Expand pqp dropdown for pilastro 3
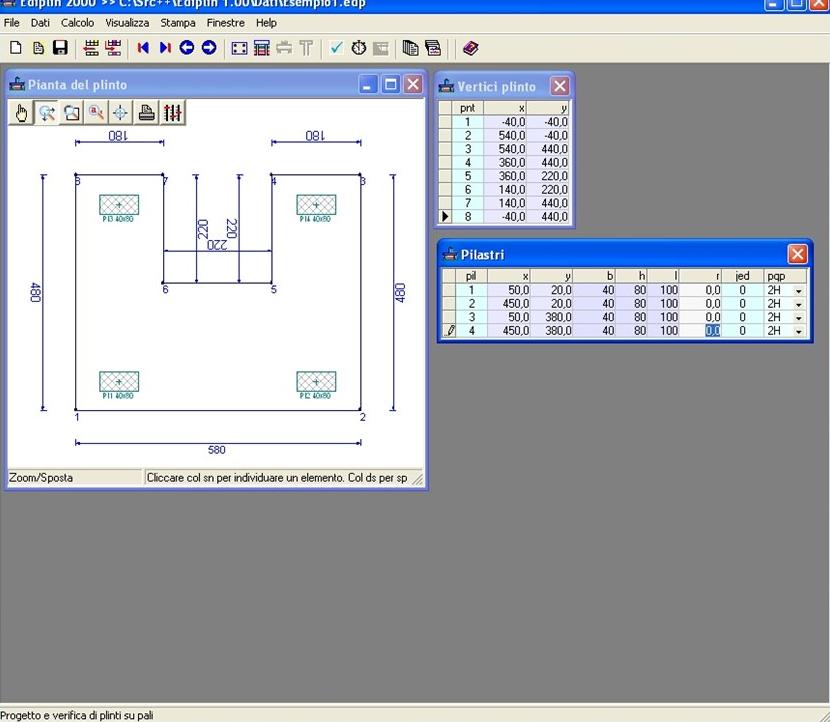Screen dimensions: 830x722 pos(798,317)
